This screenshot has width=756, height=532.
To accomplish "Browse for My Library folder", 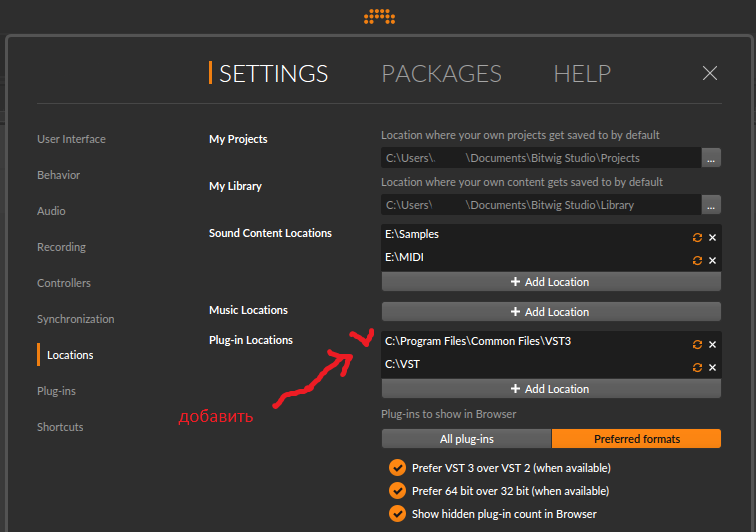I will (711, 205).
